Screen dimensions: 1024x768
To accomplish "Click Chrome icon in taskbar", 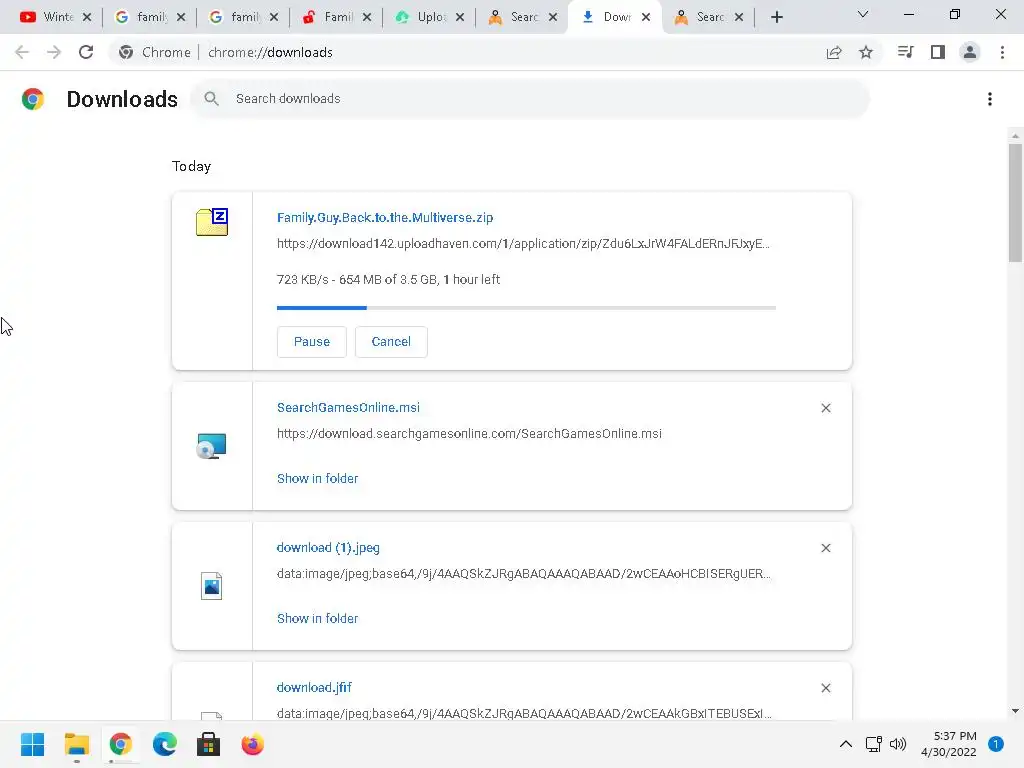I will 120,744.
